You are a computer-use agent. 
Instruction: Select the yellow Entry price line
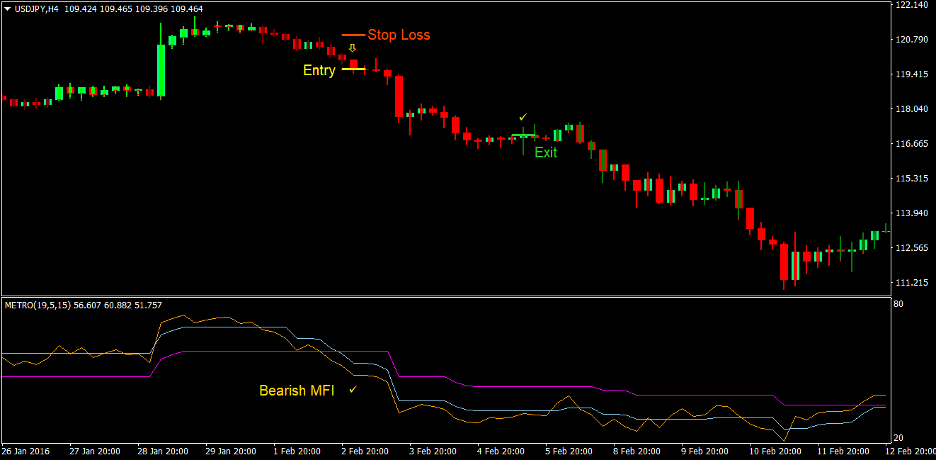[x=353, y=69]
